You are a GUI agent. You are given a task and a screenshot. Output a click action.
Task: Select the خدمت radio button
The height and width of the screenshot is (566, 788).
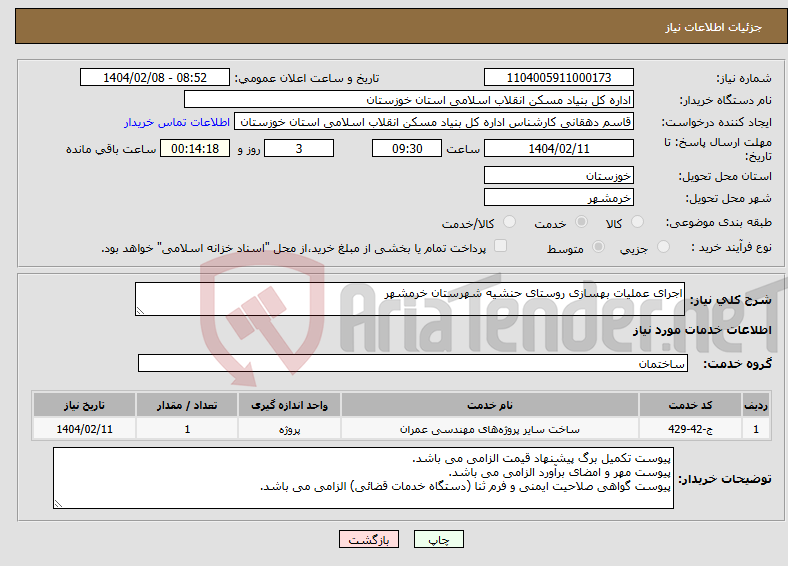tap(581, 222)
